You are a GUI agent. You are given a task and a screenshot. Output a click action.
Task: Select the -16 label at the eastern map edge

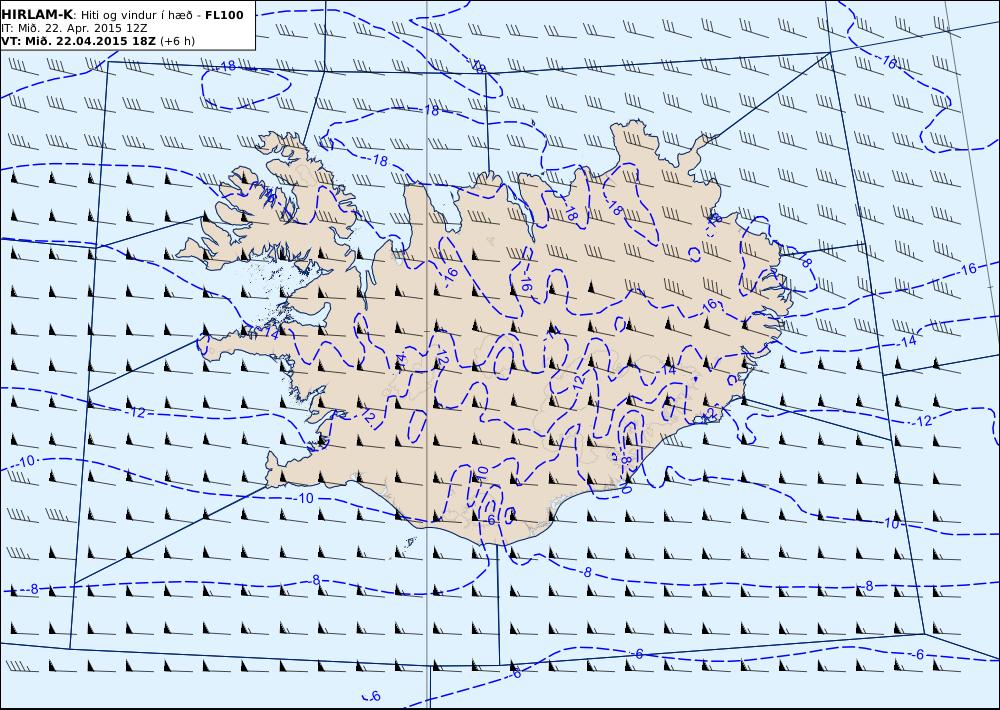click(x=967, y=269)
